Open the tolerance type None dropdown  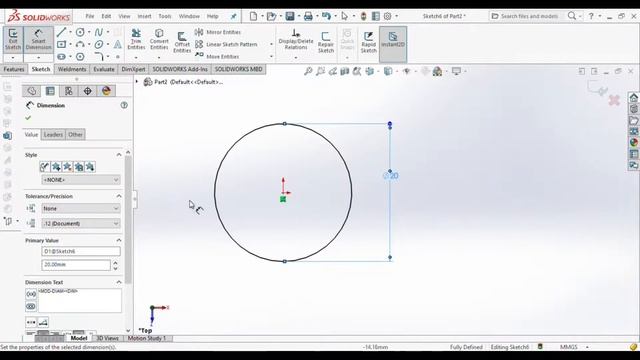[x=81, y=209]
